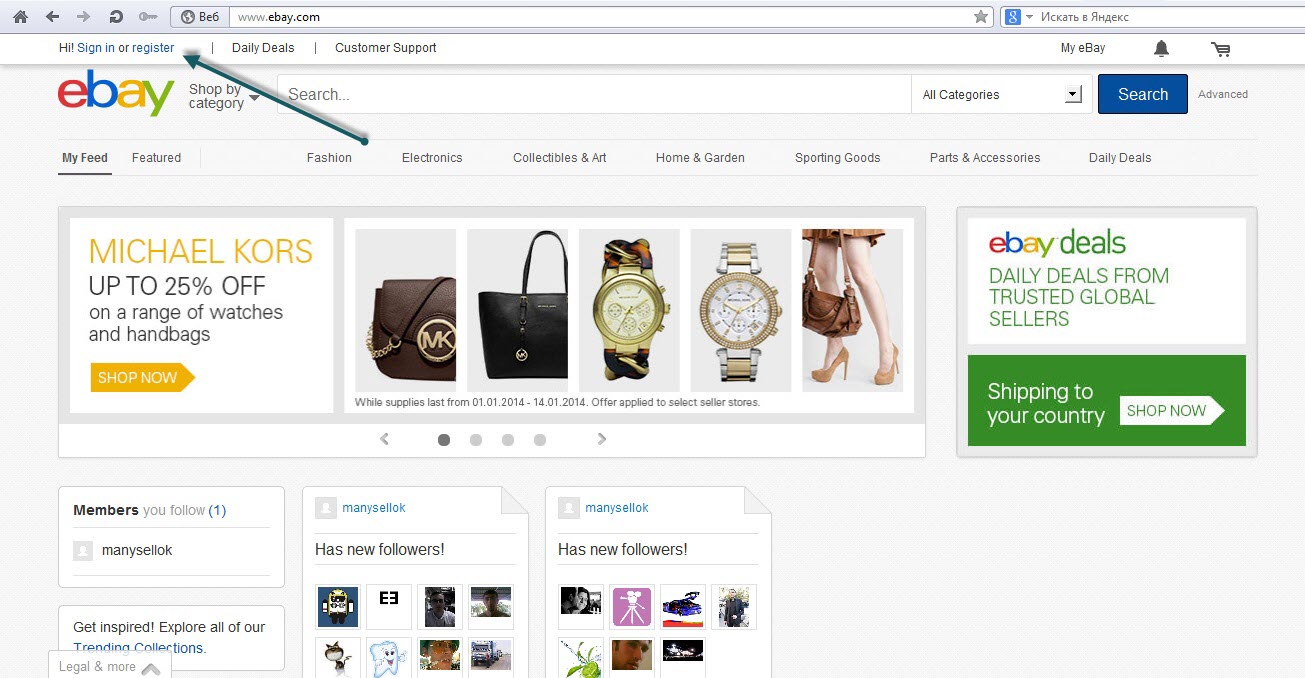
Task: Open Sporting Goods category menu
Action: [x=838, y=158]
